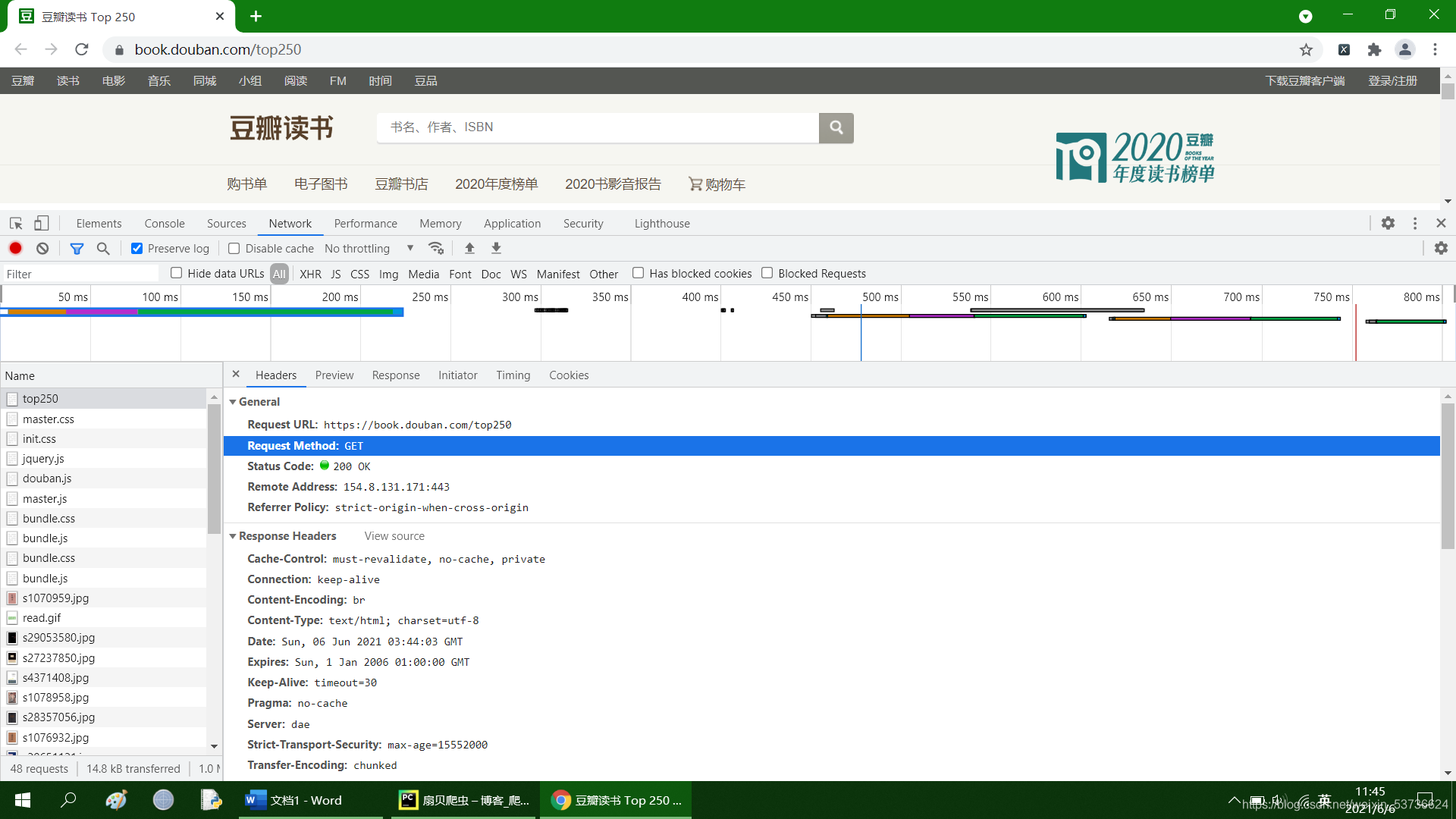Open network conditions wifi icon
The height and width of the screenshot is (819, 1456).
436,248
